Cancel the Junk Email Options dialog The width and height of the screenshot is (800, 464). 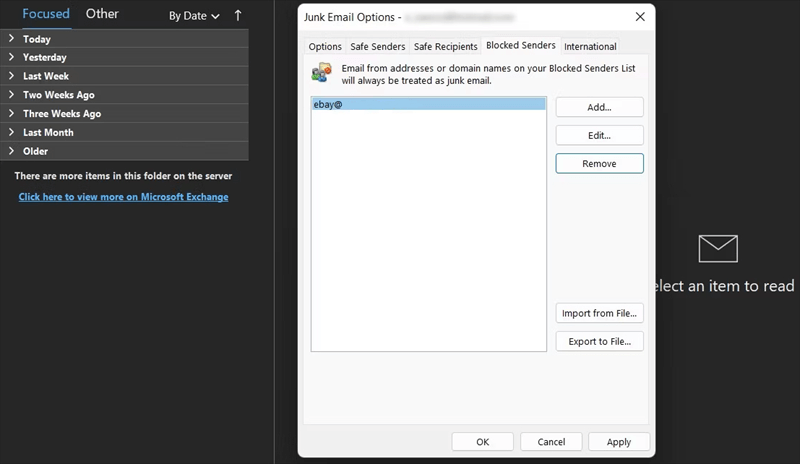tap(551, 441)
